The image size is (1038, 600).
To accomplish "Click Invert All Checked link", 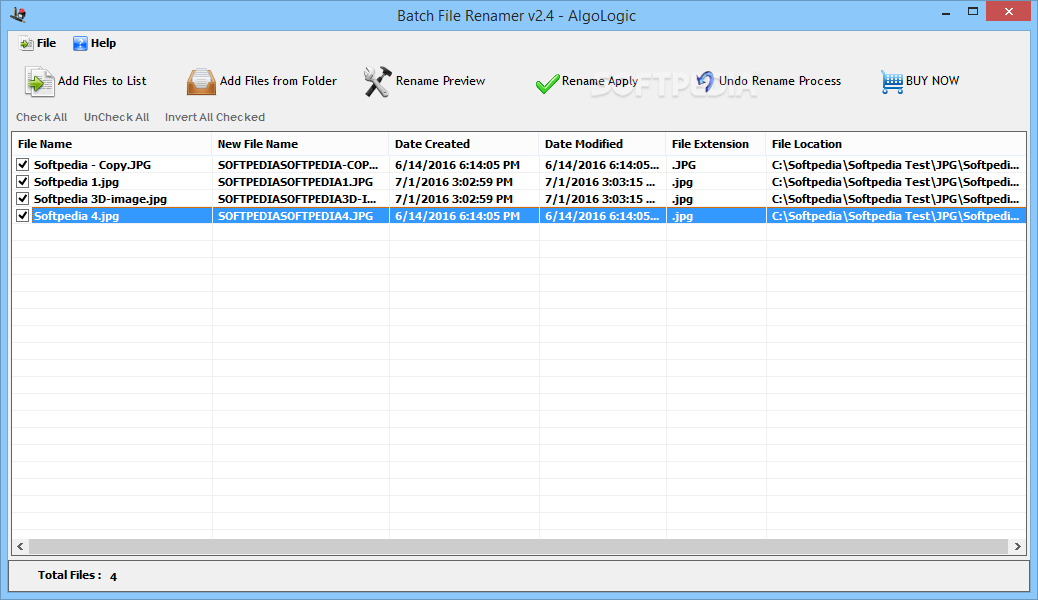I will 215,117.
